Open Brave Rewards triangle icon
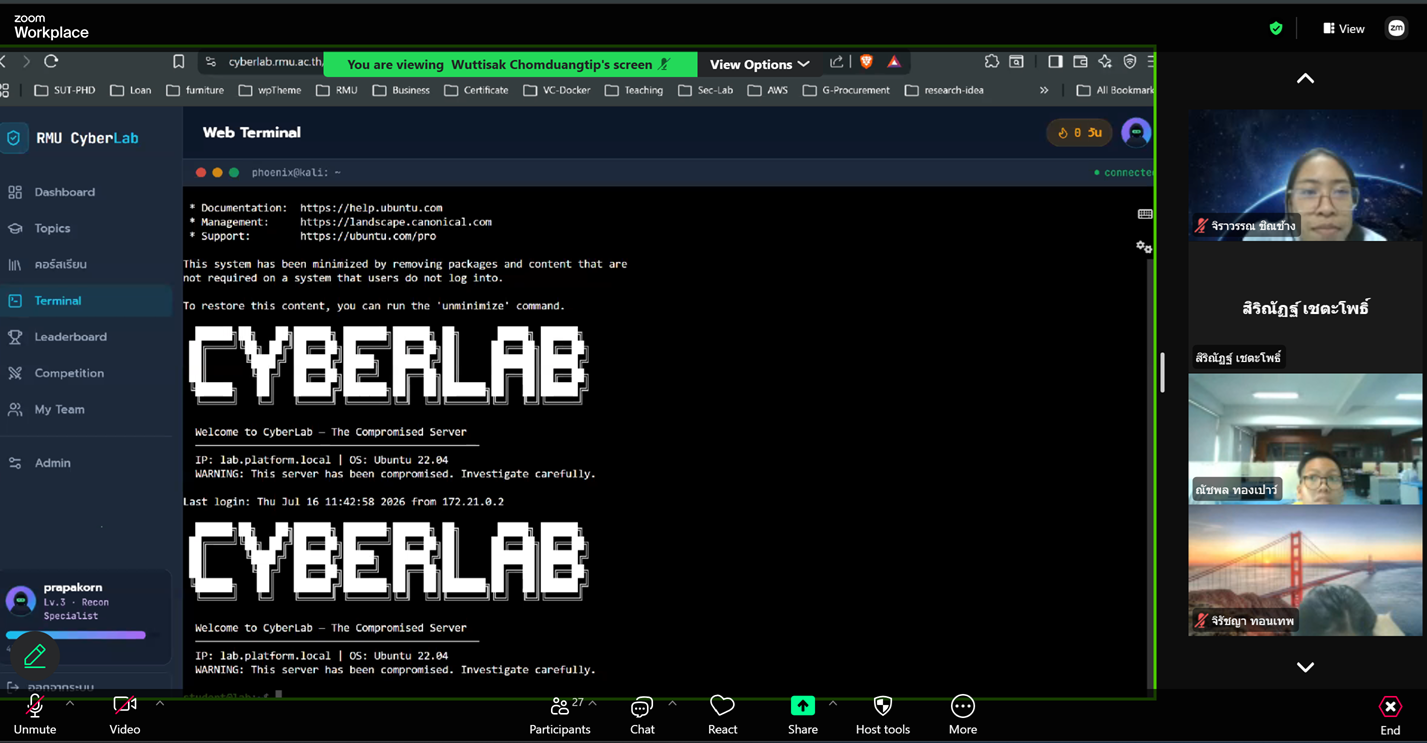1427x743 pixels. coord(894,62)
